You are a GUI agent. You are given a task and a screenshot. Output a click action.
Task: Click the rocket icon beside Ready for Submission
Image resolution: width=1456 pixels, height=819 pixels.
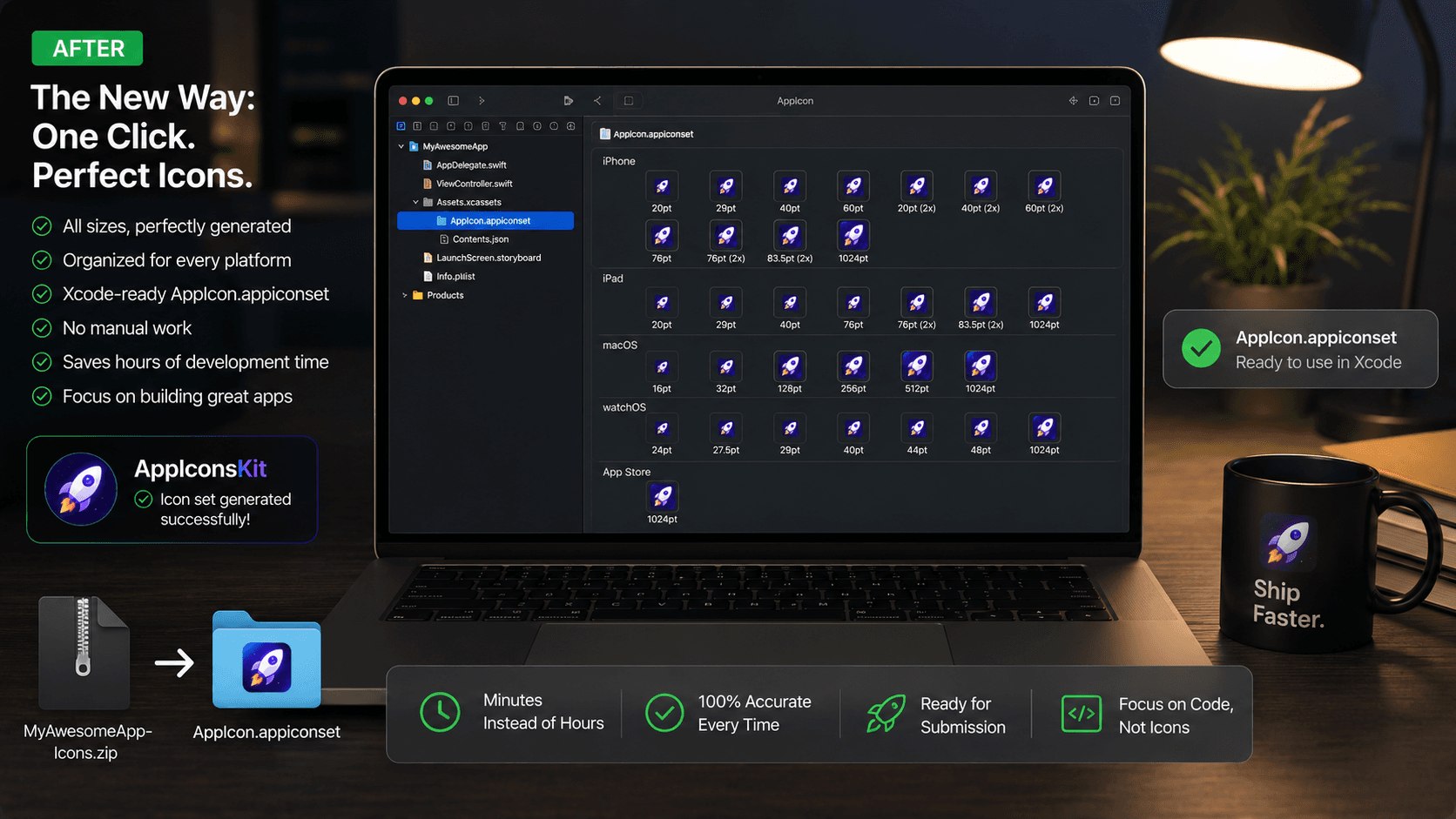click(886, 713)
